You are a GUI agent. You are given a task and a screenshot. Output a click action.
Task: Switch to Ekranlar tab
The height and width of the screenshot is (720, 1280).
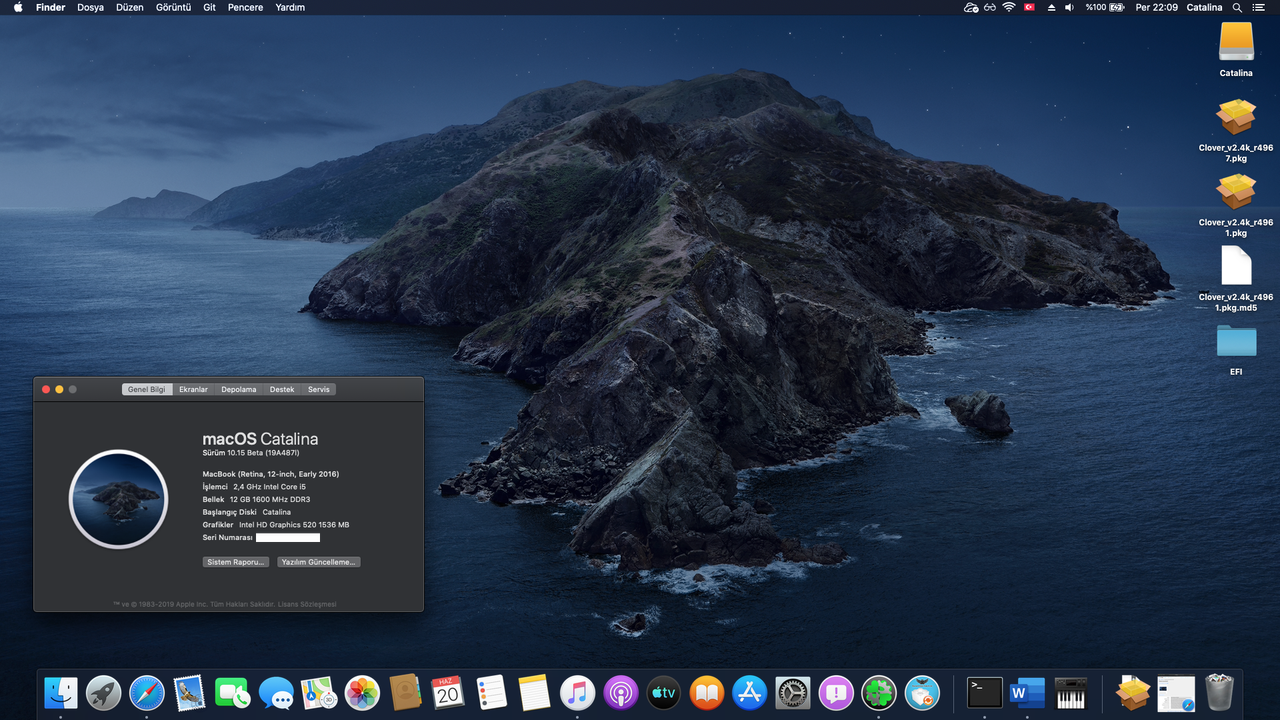[193, 389]
